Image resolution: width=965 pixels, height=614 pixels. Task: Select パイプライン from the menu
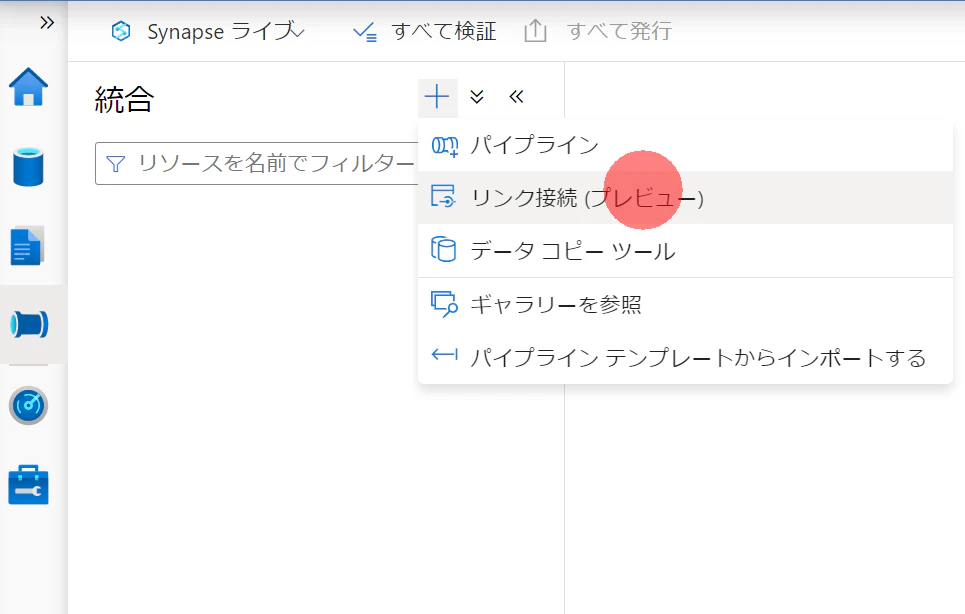pos(685,146)
